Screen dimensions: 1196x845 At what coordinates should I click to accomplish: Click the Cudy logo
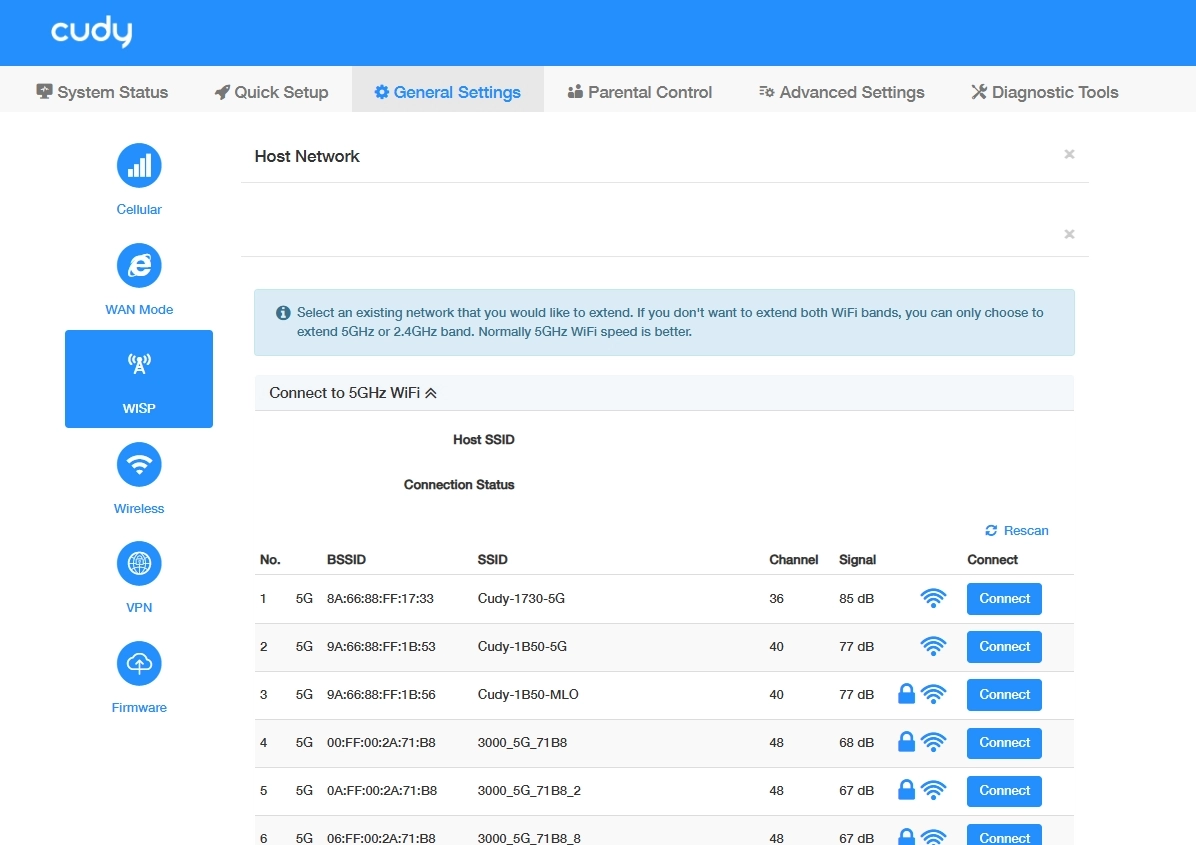(92, 31)
